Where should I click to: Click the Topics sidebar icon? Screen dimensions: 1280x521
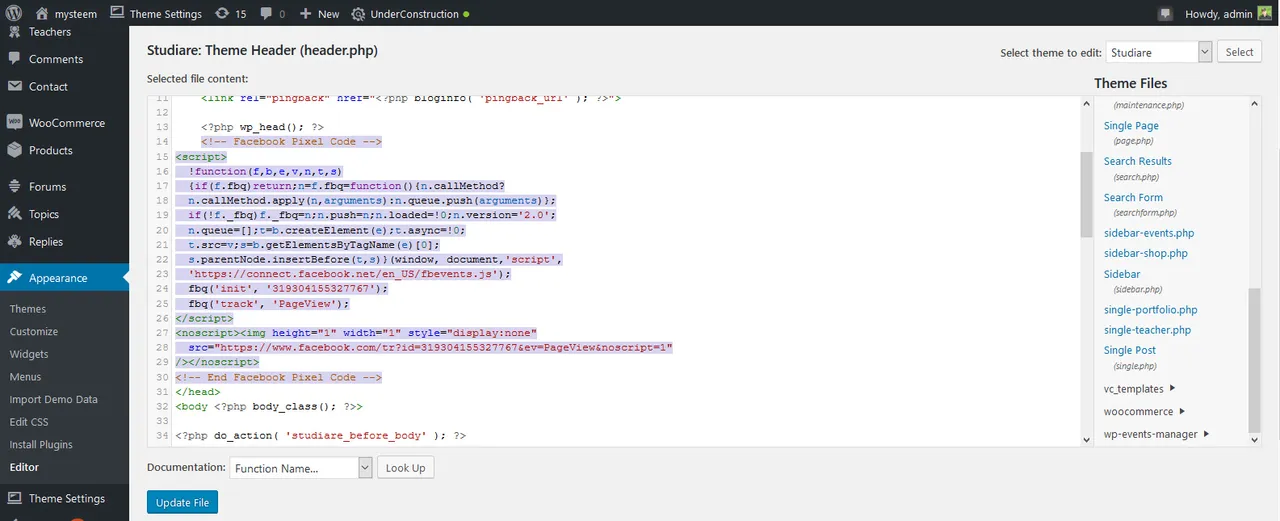pyautogui.click(x=15, y=214)
